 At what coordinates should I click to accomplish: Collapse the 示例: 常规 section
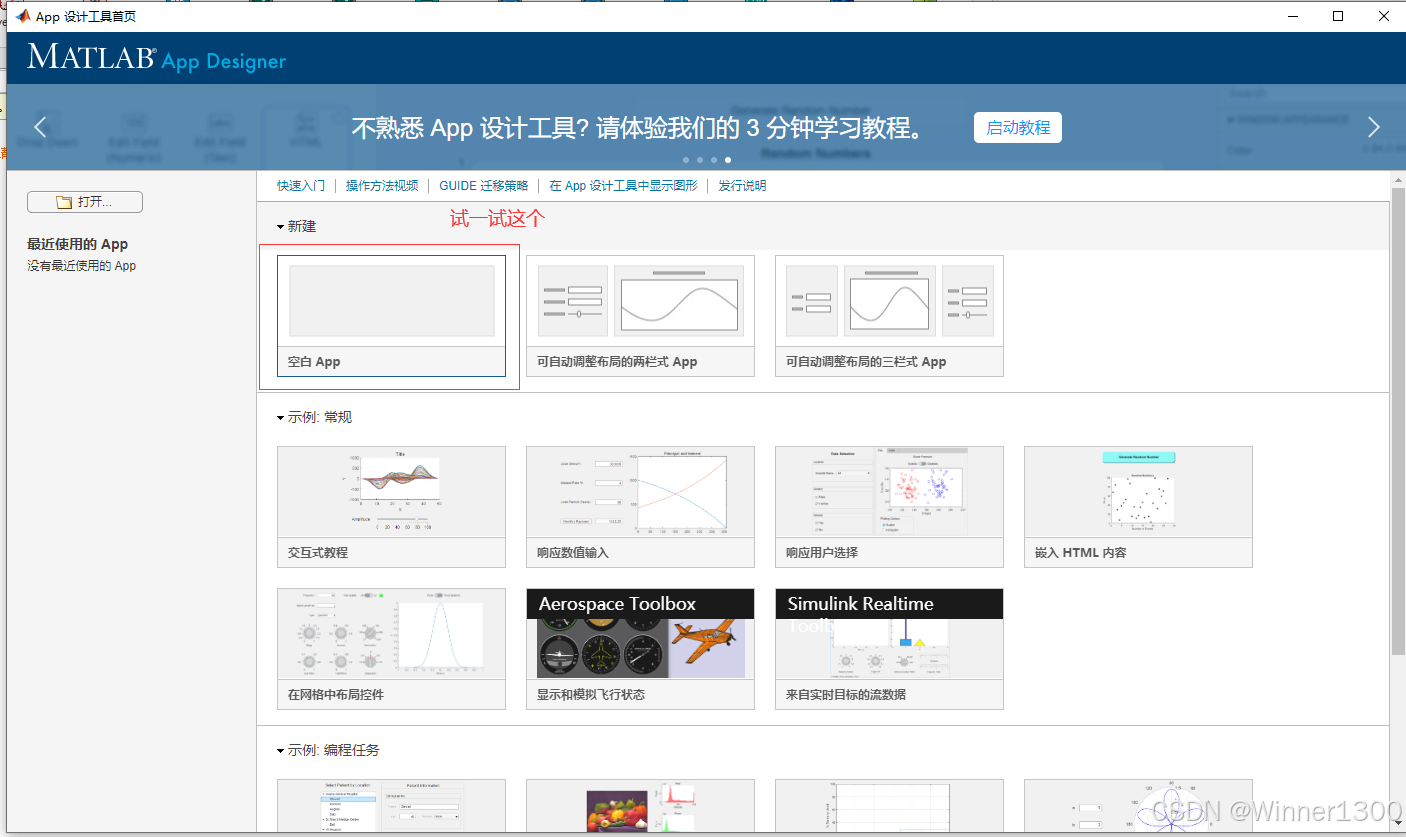[281, 418]
